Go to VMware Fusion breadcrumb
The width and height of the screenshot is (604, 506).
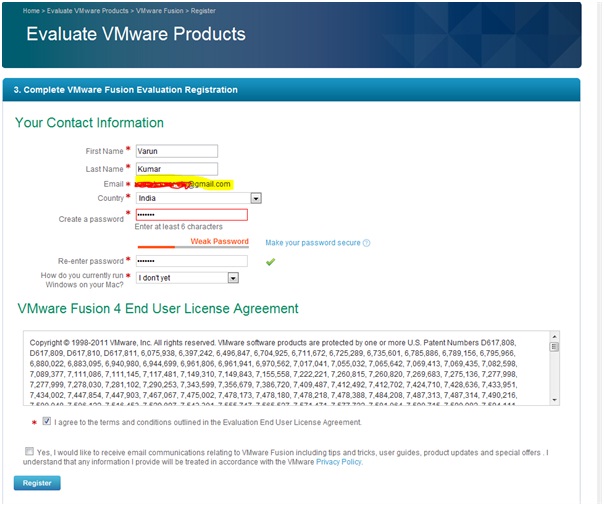[159, 11]
